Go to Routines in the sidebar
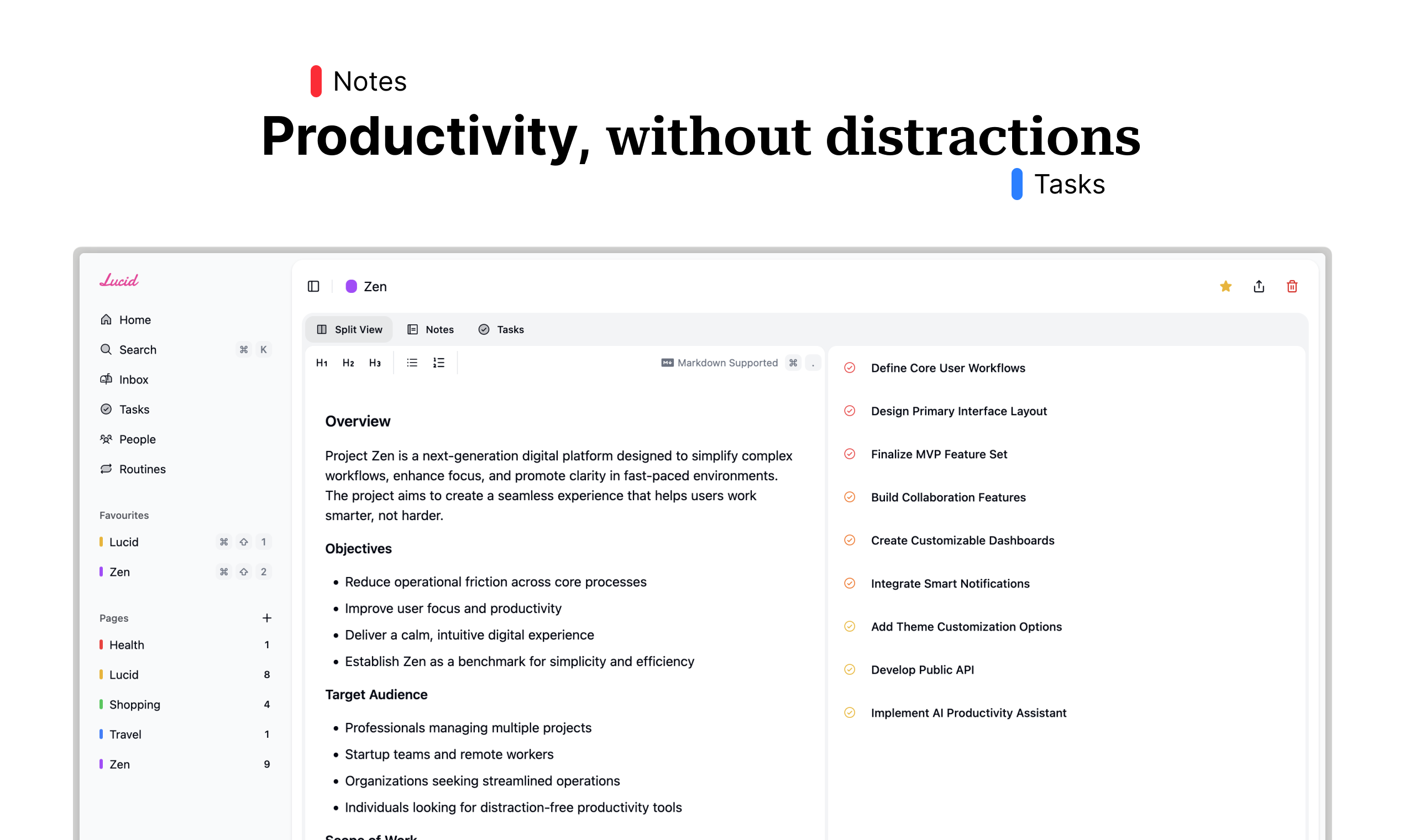Viewport: 1404px width, 840px height. (x=142, y=469)
